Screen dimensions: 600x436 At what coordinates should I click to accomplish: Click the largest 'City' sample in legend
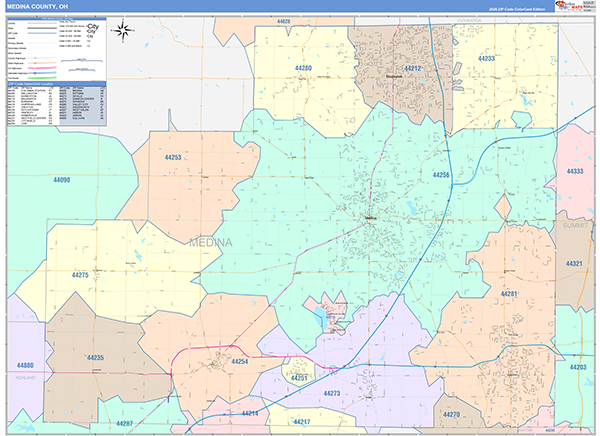tap(93, 26)
